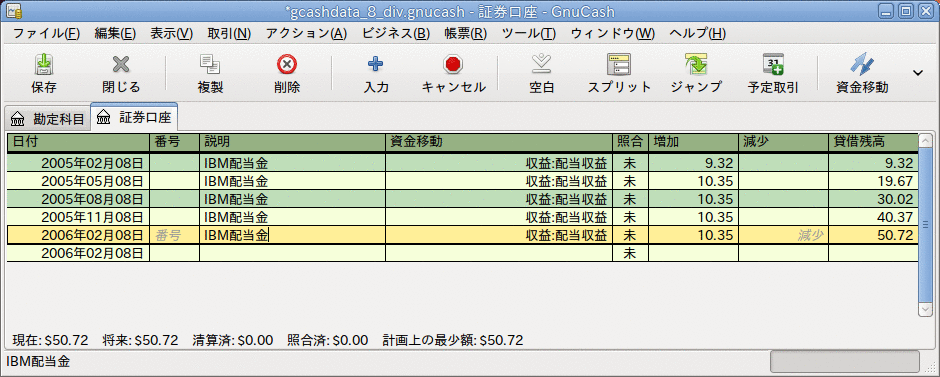Viewport: 940px width, 377px height.
Task: Click the 減少 column header
Action: (784, 142)
